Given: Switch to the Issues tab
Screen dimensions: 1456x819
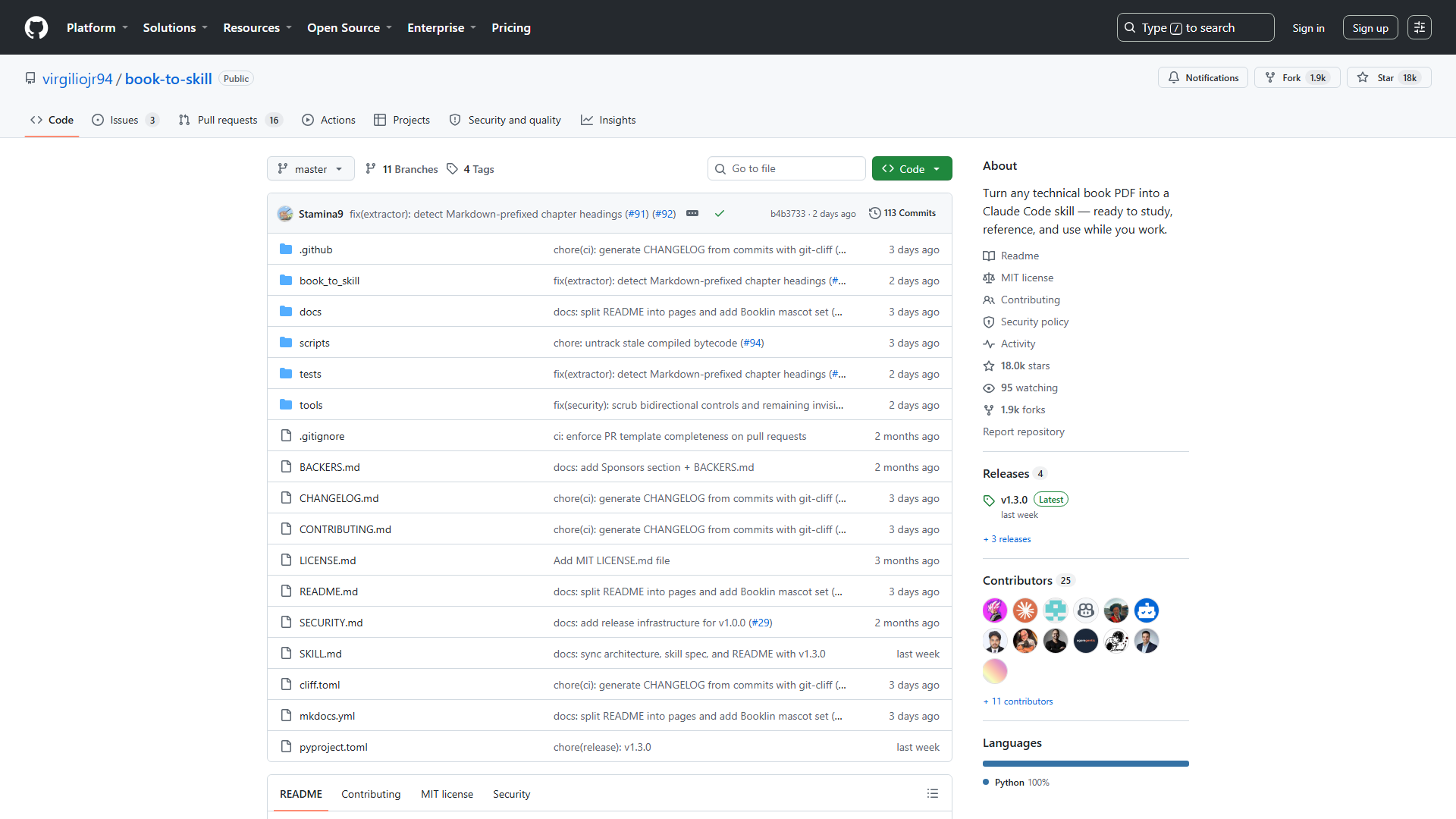Looking at the screenshot, I should pyautogui.click(x=125, y=120).
